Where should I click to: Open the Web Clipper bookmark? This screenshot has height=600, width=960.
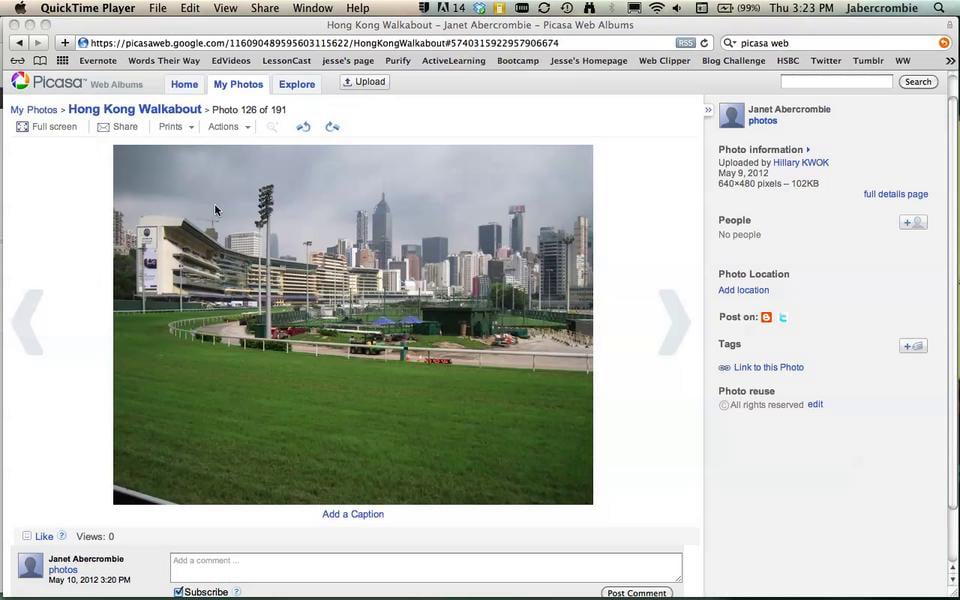(x=664, y=61)
